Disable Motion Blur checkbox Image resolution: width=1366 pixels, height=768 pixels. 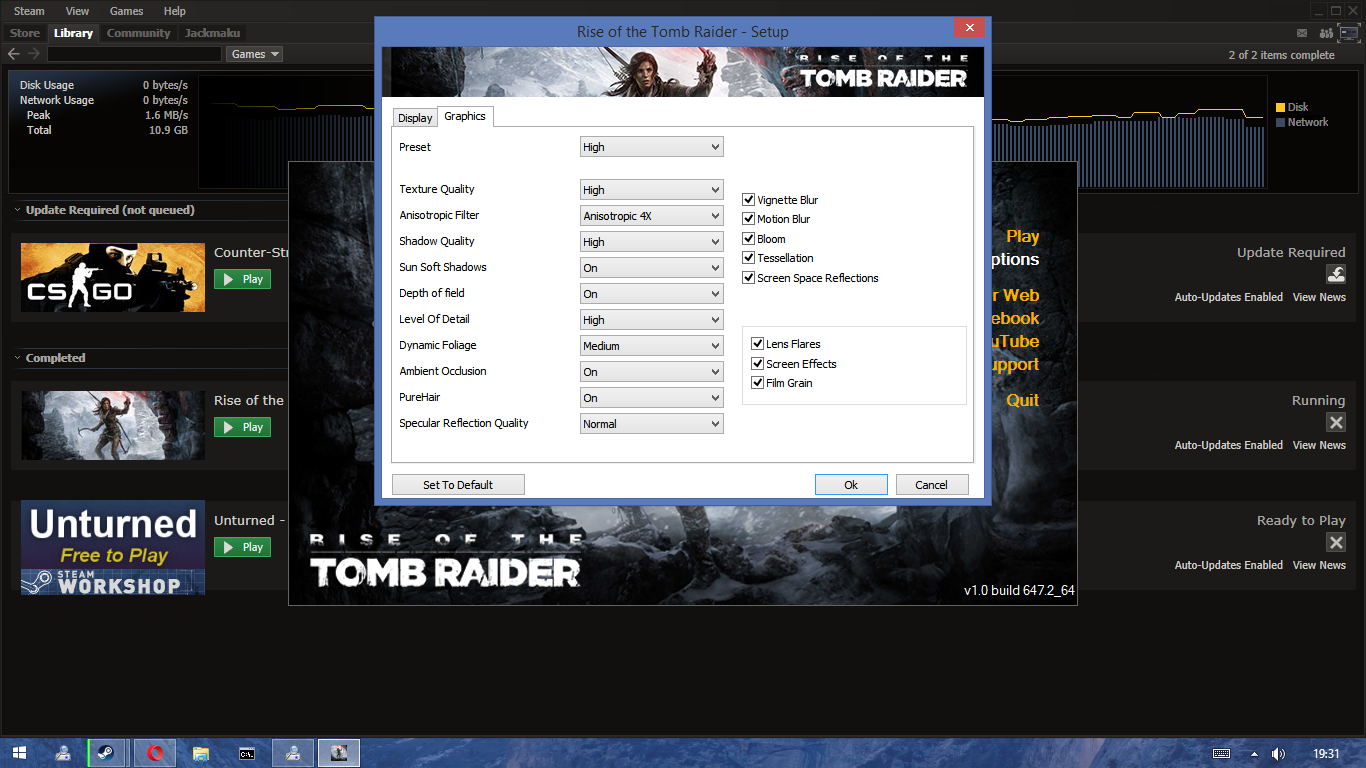point(748,219)
